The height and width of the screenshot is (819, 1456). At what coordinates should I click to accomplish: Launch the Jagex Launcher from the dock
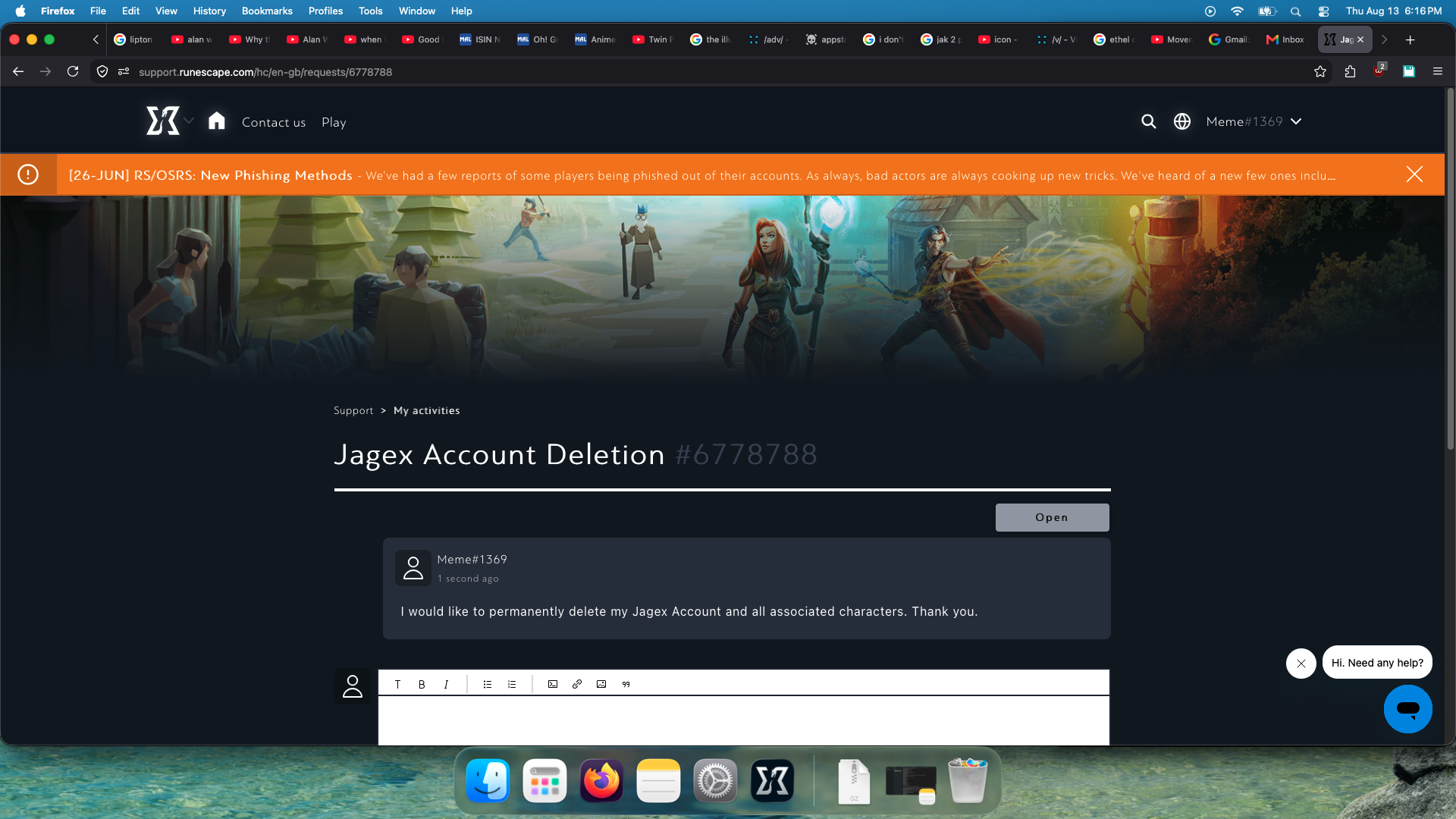coord(772,780)
